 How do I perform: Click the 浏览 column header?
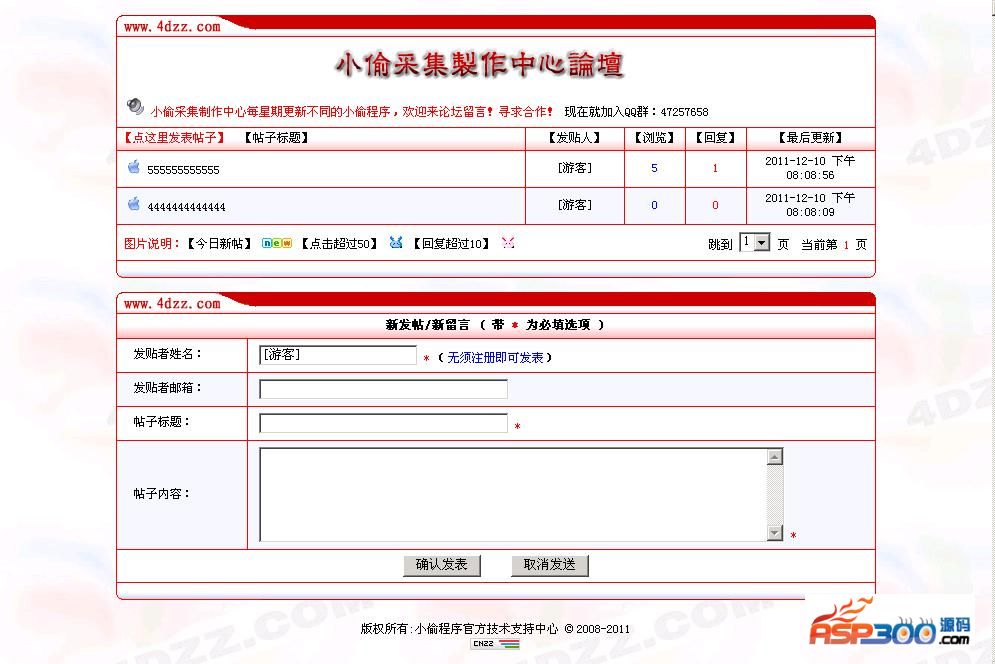[x=654, y=138]
